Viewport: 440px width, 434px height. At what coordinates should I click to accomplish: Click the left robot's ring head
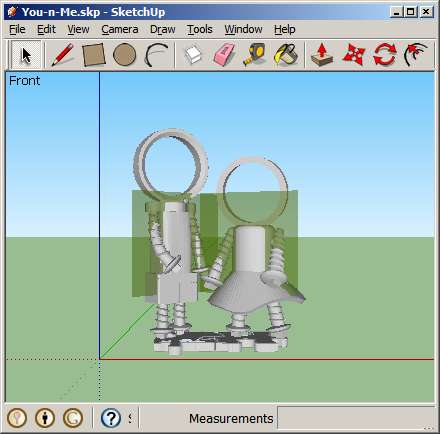click(x=171, y=165)
